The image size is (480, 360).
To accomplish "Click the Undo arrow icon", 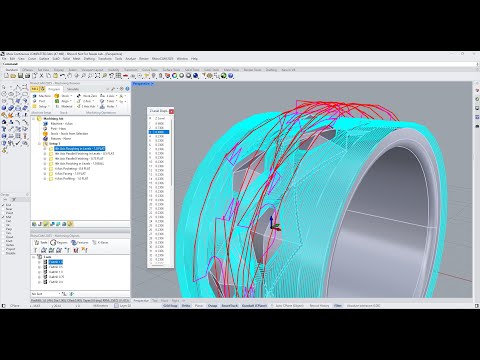I will coord(62,76).
